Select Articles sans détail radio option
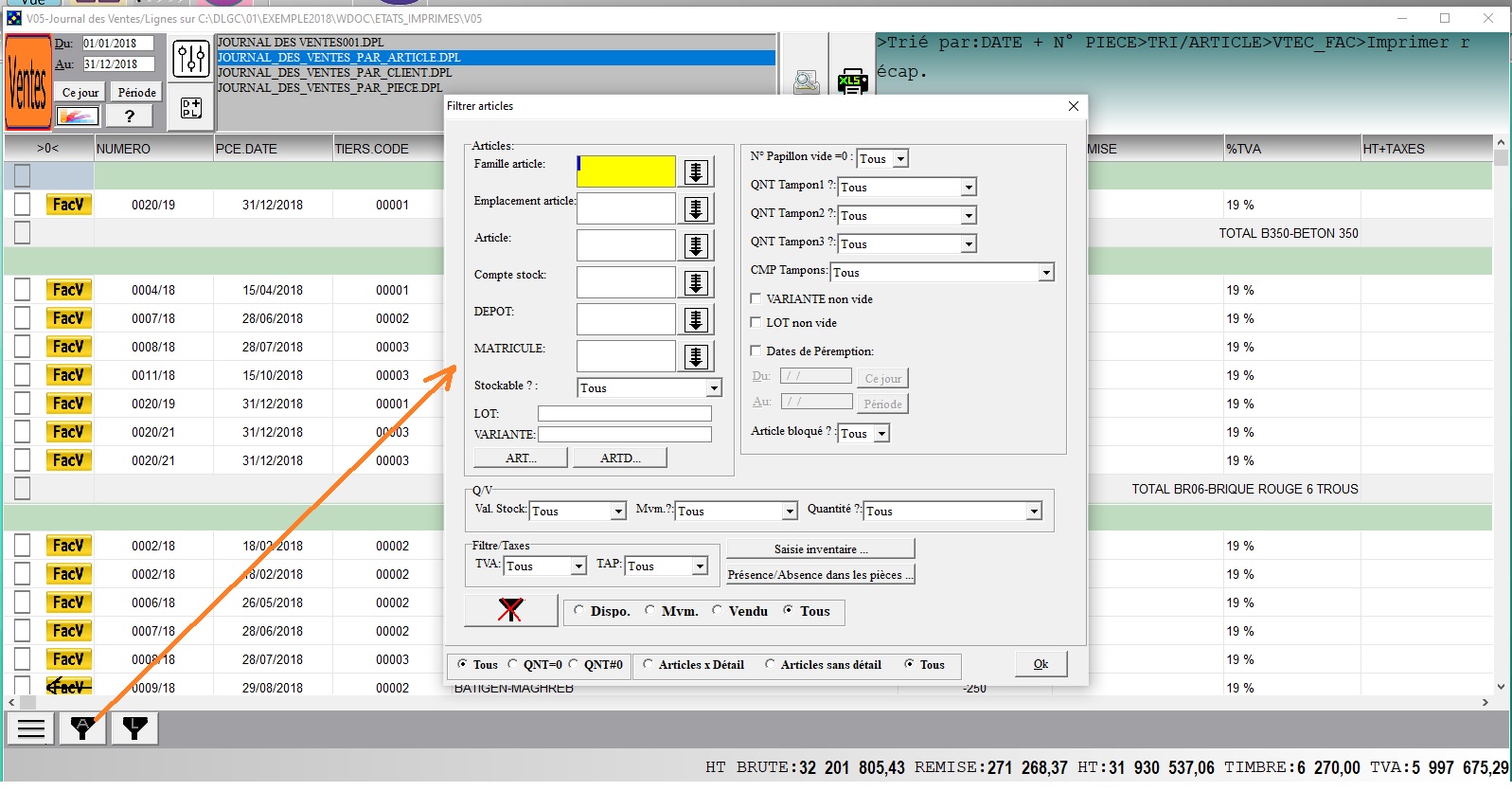Image resolution: width=1512 pixels, height=791 pixels. [x=770, y=664]
